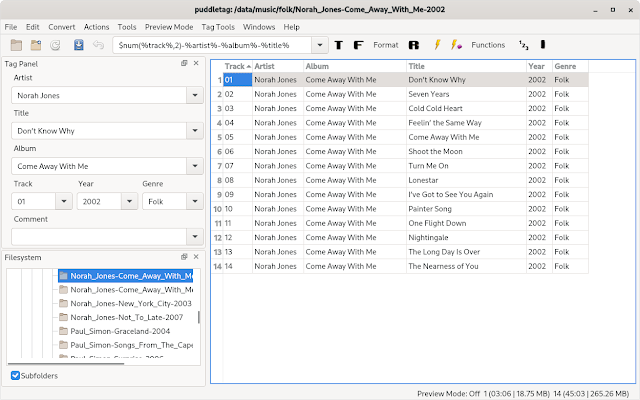
Task: Expand the Year field dropdown
Action: point(129,201)
